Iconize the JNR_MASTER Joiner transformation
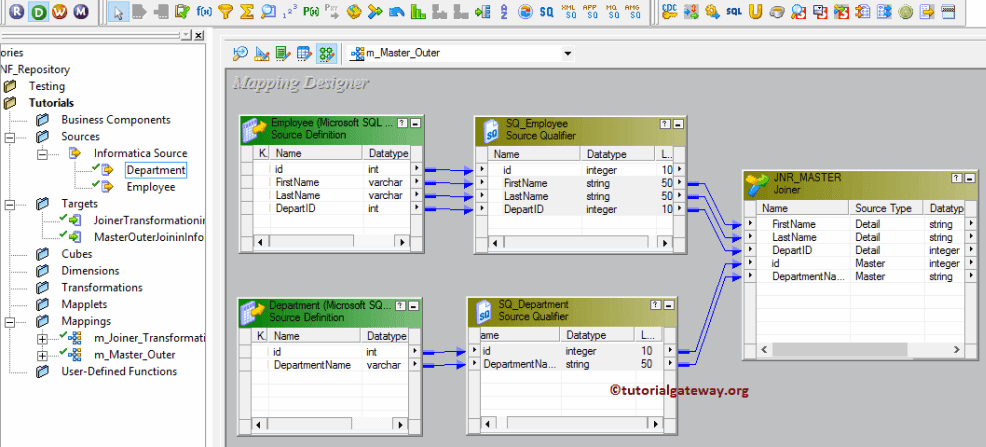 (x=968, y=179)
